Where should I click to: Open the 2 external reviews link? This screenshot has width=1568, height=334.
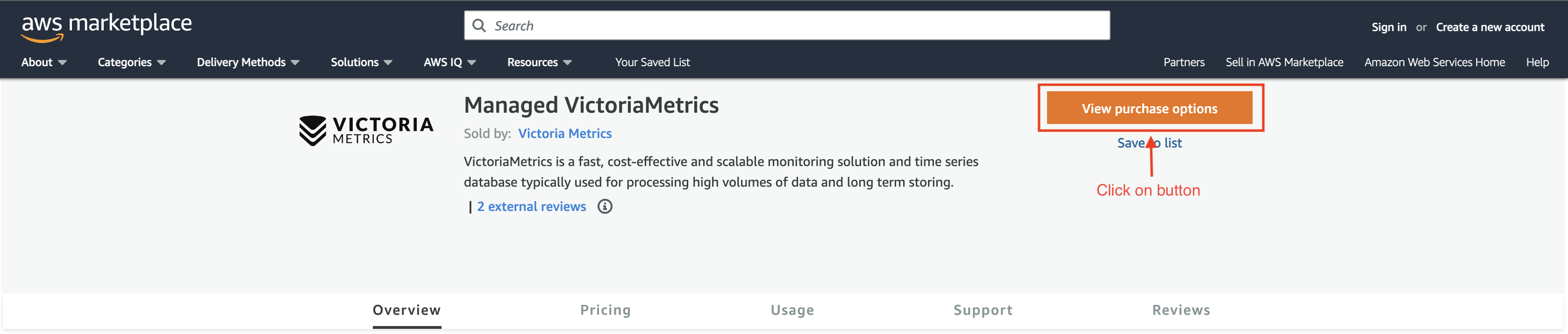(531, 207)
